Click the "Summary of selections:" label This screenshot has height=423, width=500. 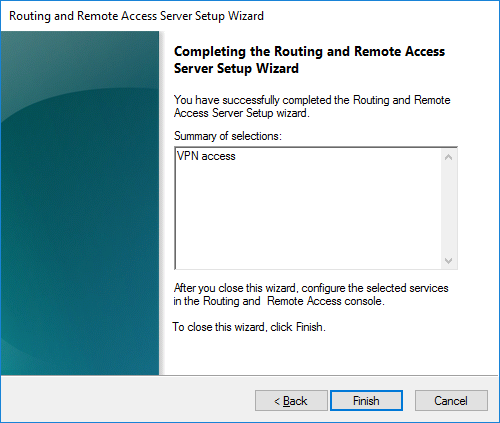point(228,136)
